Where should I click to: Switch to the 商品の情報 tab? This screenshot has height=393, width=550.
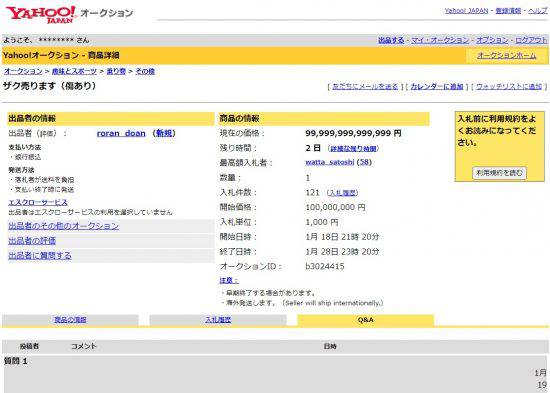(70, 320)
